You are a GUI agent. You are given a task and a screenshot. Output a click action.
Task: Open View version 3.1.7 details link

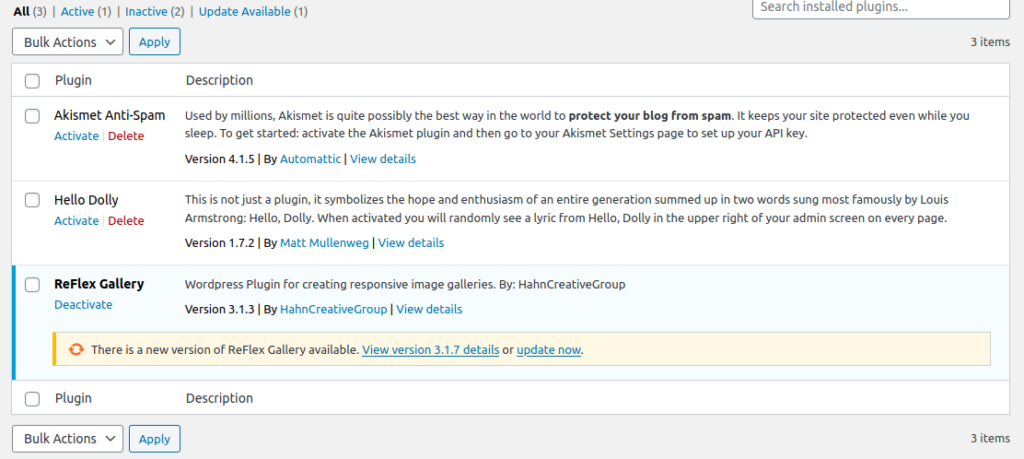[x=431, y=349]
